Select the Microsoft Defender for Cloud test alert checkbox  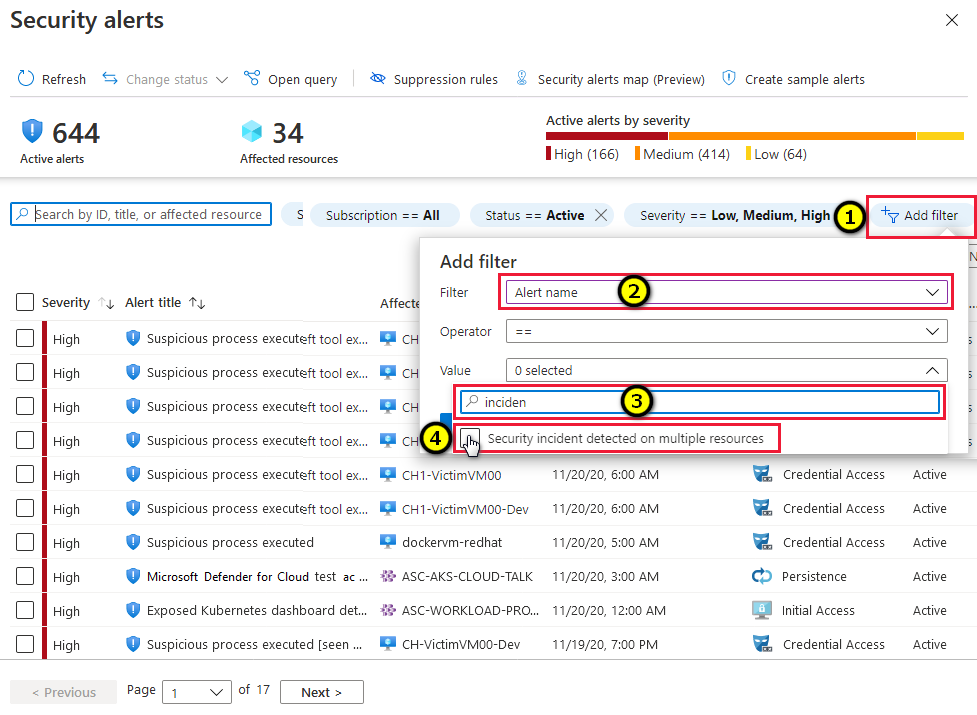(x=25, y=576)
